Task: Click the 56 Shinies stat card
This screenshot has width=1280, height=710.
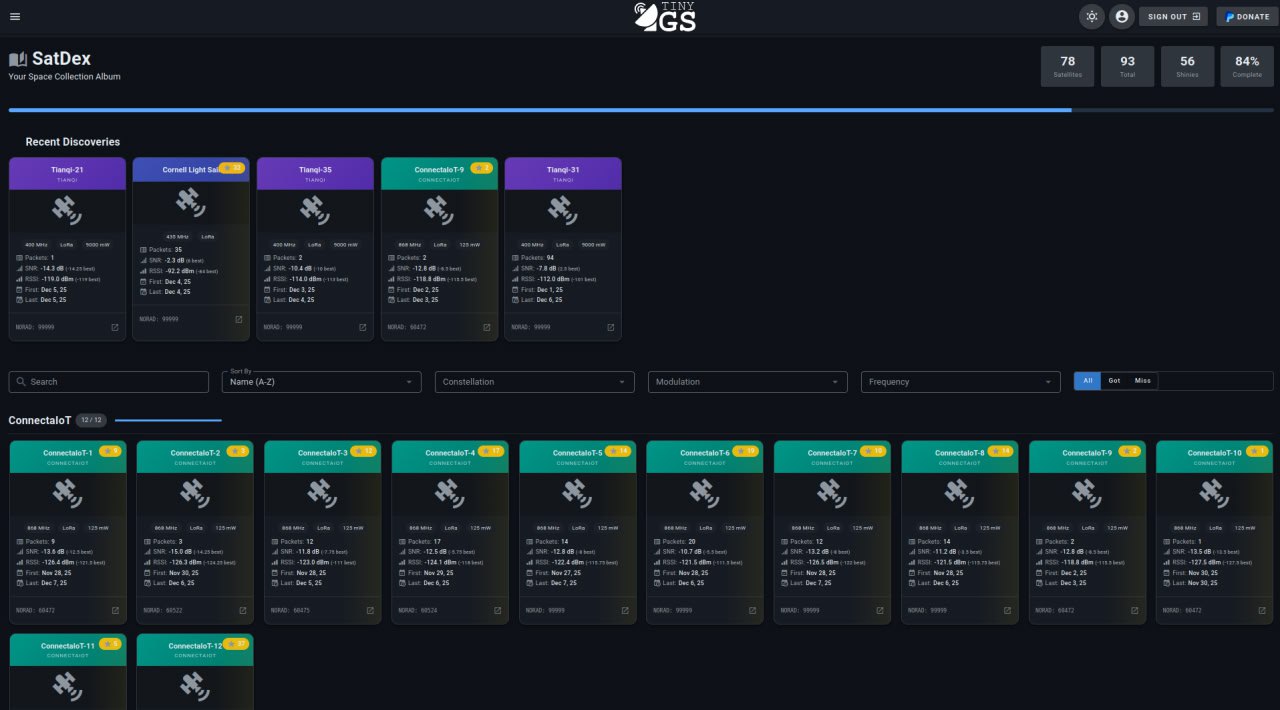Action: (1187, 66)
